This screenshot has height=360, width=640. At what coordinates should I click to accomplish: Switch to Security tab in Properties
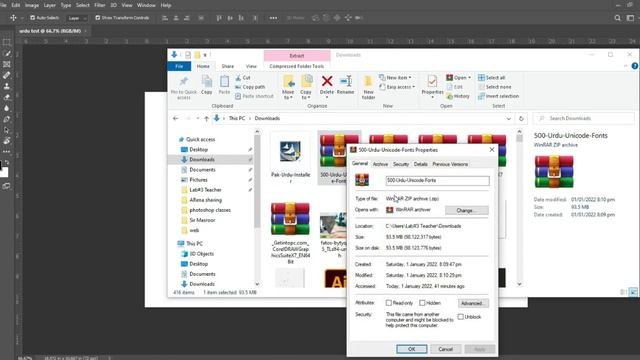401,164
